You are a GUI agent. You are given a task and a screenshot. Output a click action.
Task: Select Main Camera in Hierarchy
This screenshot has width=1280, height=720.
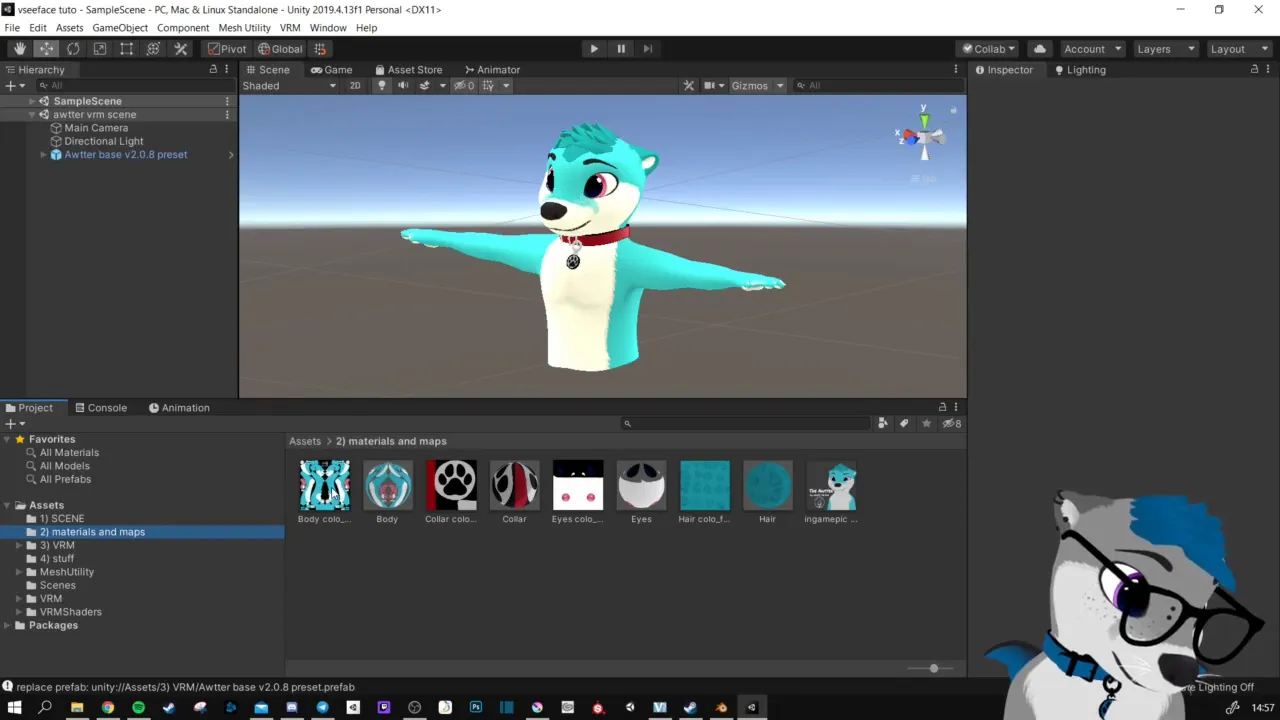coord(96,128)
